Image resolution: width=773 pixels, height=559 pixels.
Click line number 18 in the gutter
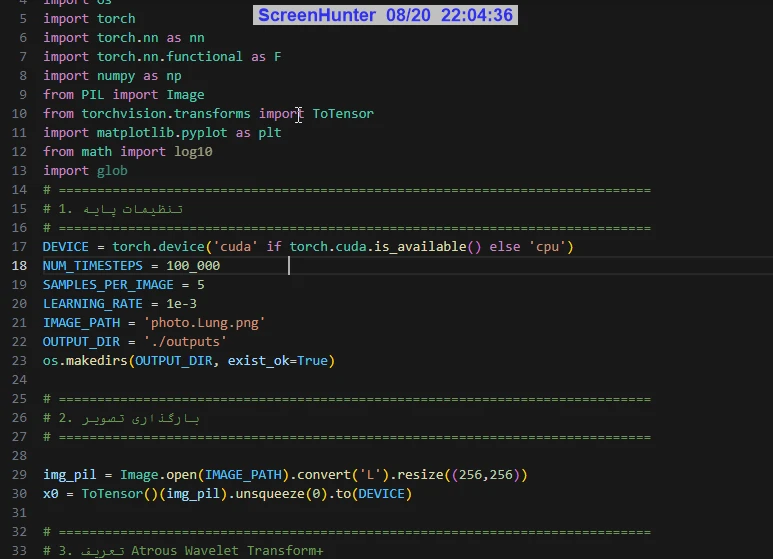click(x=19, y=266)
